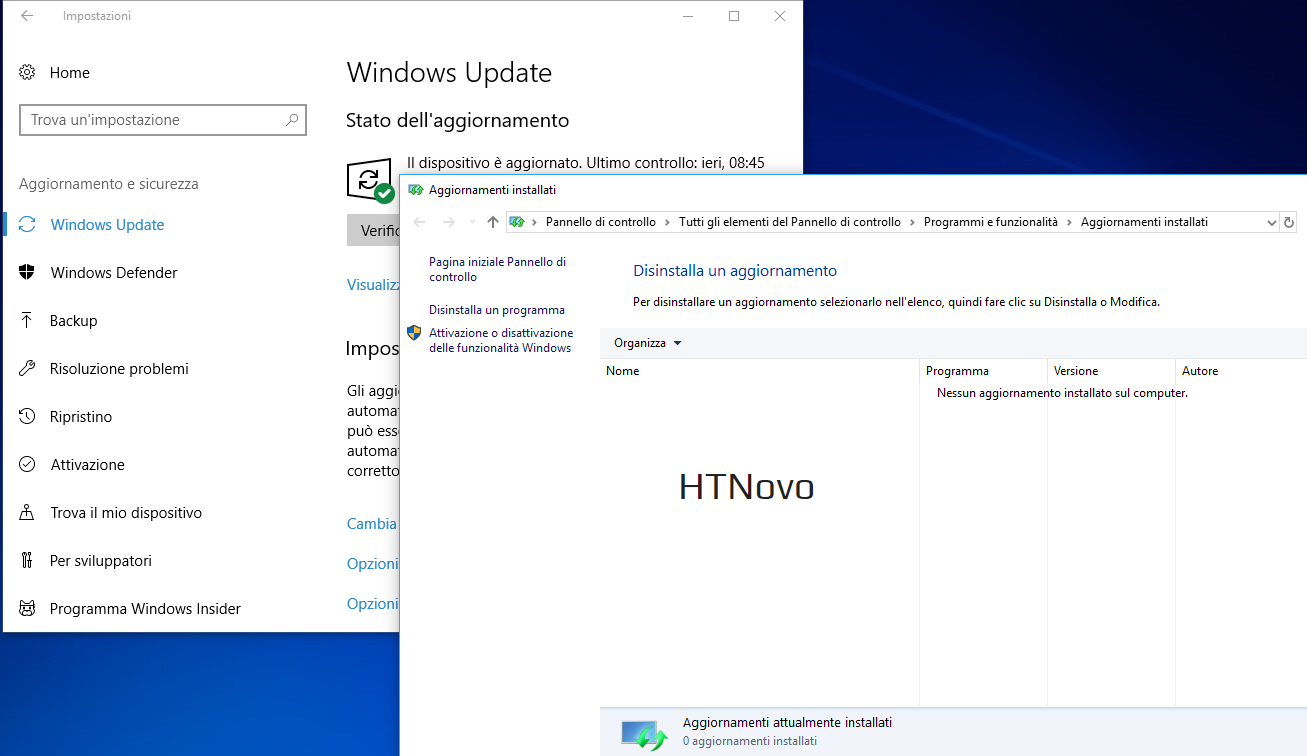1307x756 pixels.
Task: Go back using Settings window arrow
Action: pyautogui.click(x=27, y=16)
